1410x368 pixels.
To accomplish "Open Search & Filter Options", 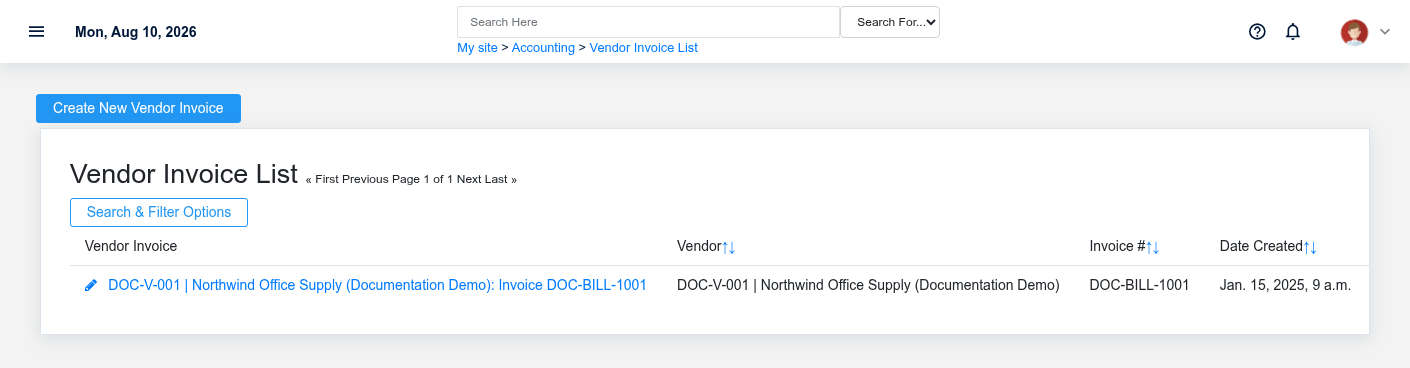I will [x=159, y=212].
